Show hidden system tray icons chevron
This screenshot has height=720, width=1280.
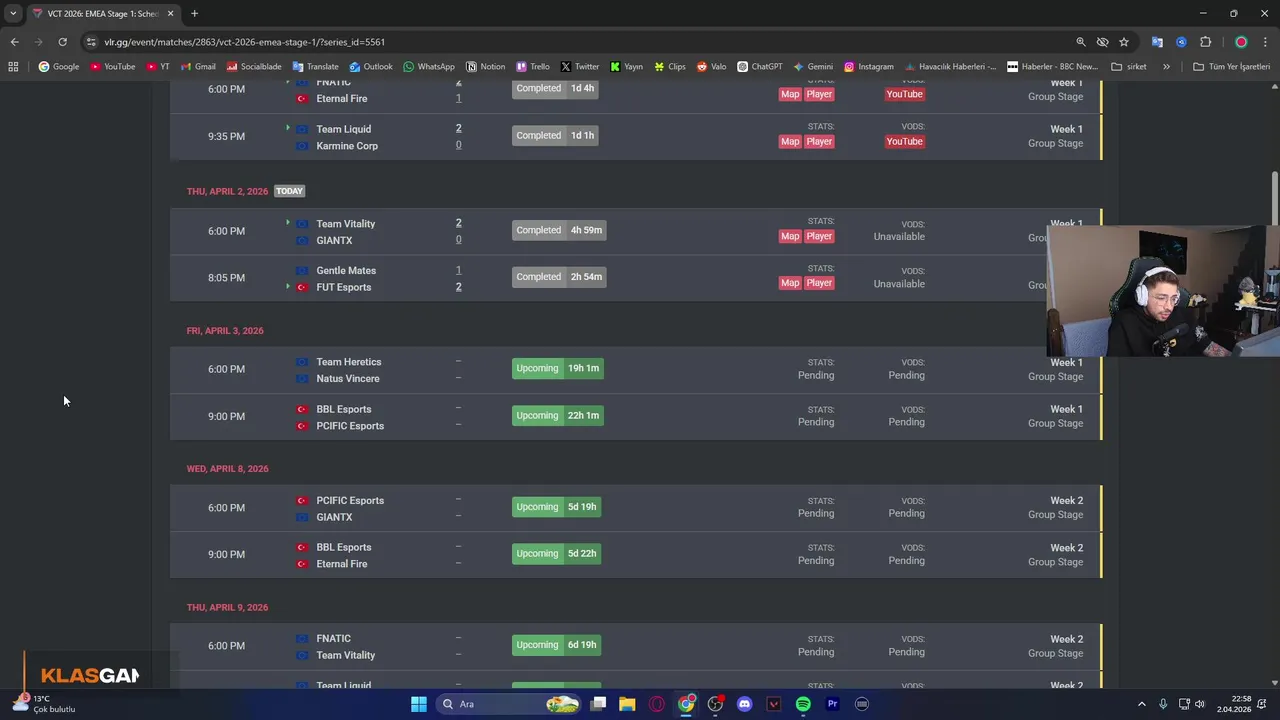coord(1142,704)
